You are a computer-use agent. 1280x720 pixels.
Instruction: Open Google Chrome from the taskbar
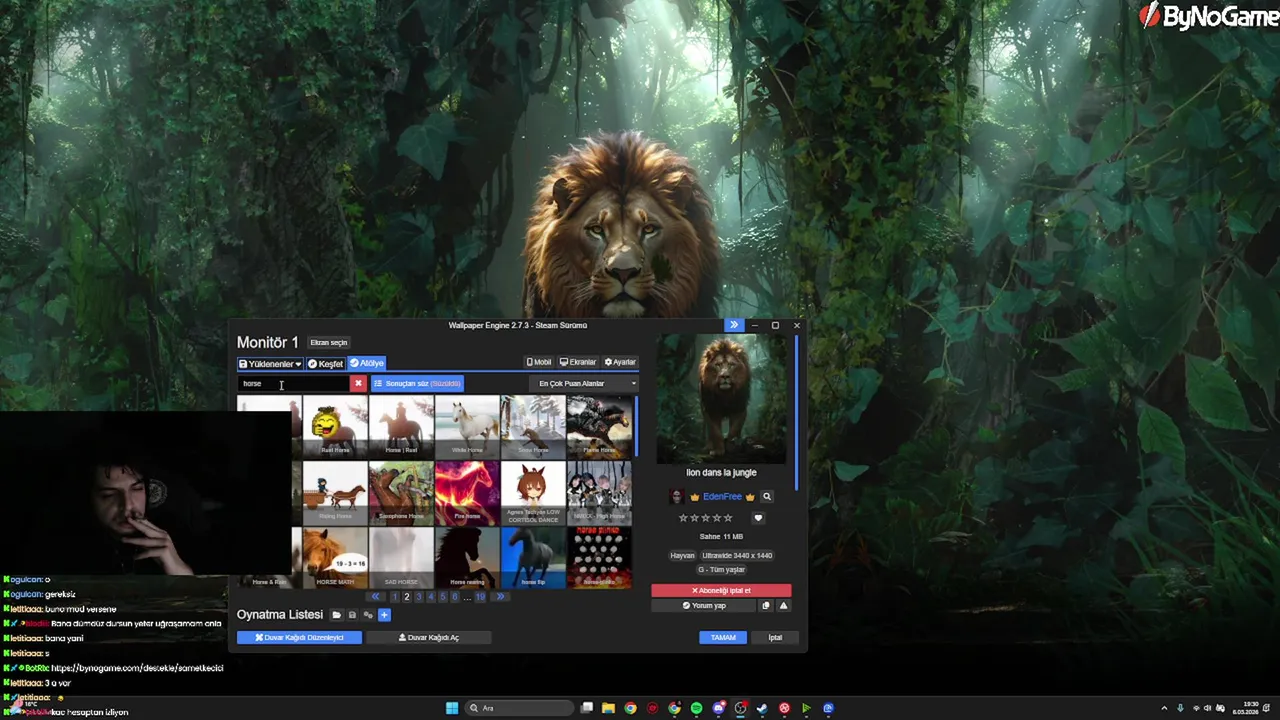(x=630, y=708)
